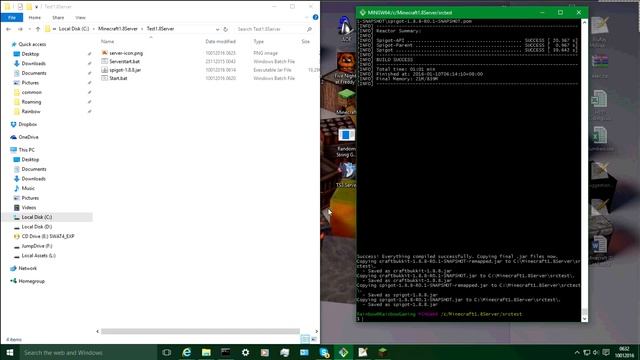The height and width of the screenshot is (360, 640).
Task: Open Skype from taskbar
Action: click(324, 352)
